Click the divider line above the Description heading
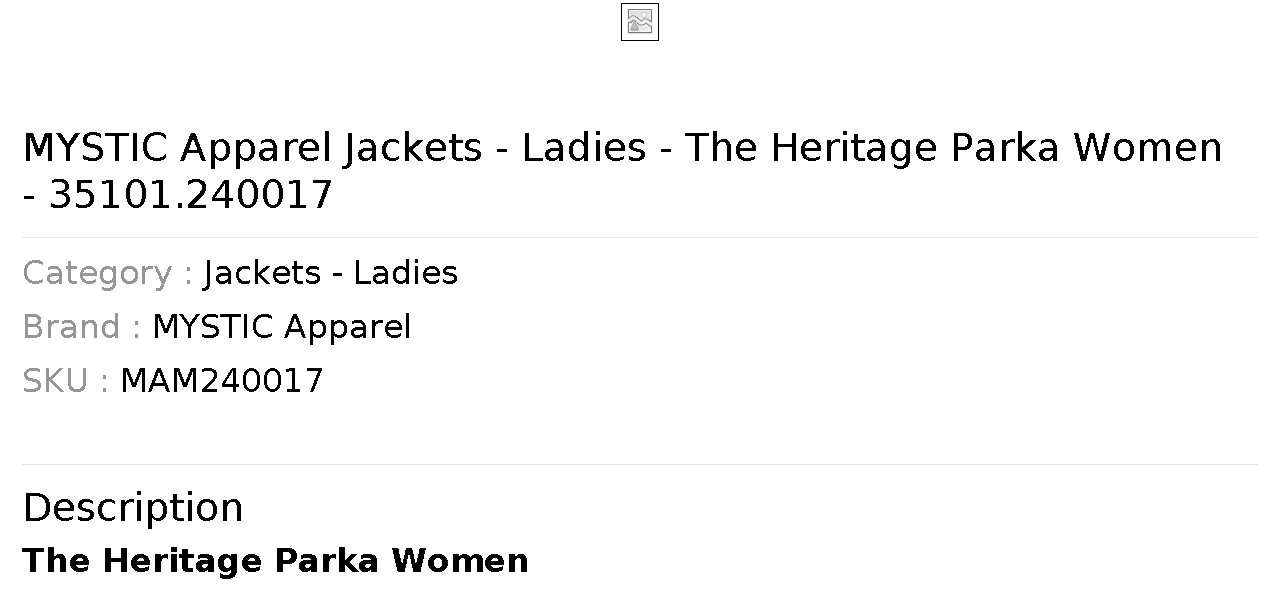The width and height of the screenshot is (1280, 608). [640, 464]
